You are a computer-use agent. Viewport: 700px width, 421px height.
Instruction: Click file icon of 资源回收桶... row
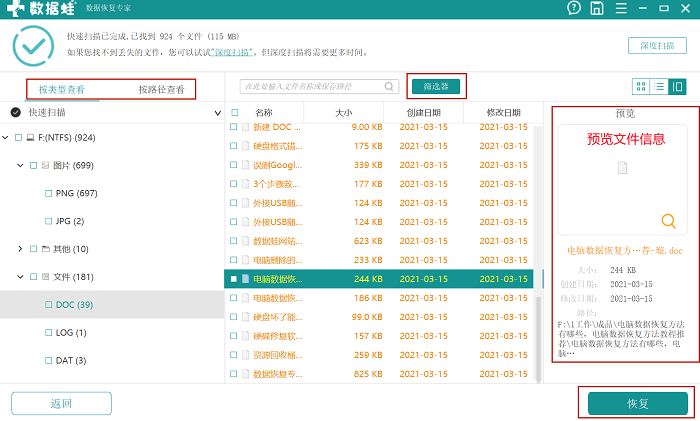(x=245, y=355)
